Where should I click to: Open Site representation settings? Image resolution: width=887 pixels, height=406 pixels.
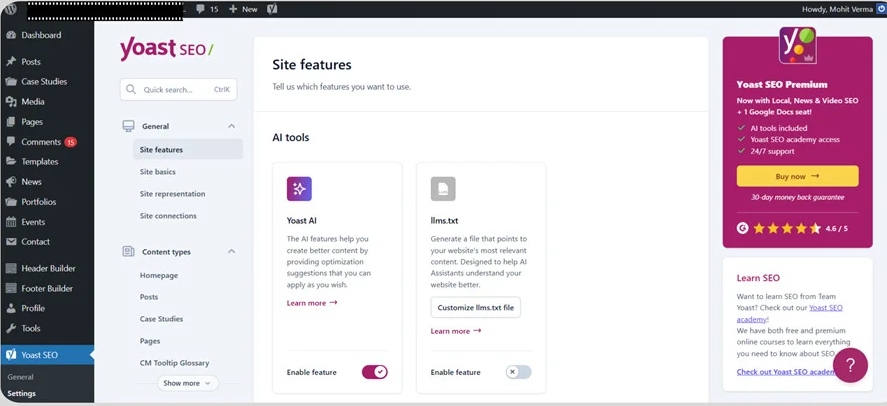(172, 194)
